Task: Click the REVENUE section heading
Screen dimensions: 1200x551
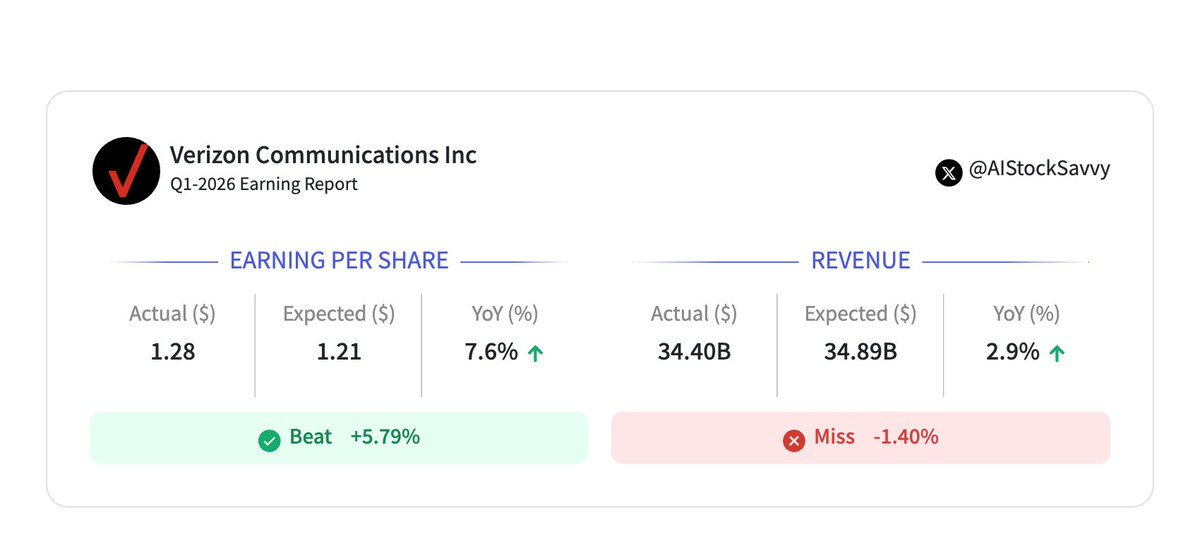Action: click(861, 261)
